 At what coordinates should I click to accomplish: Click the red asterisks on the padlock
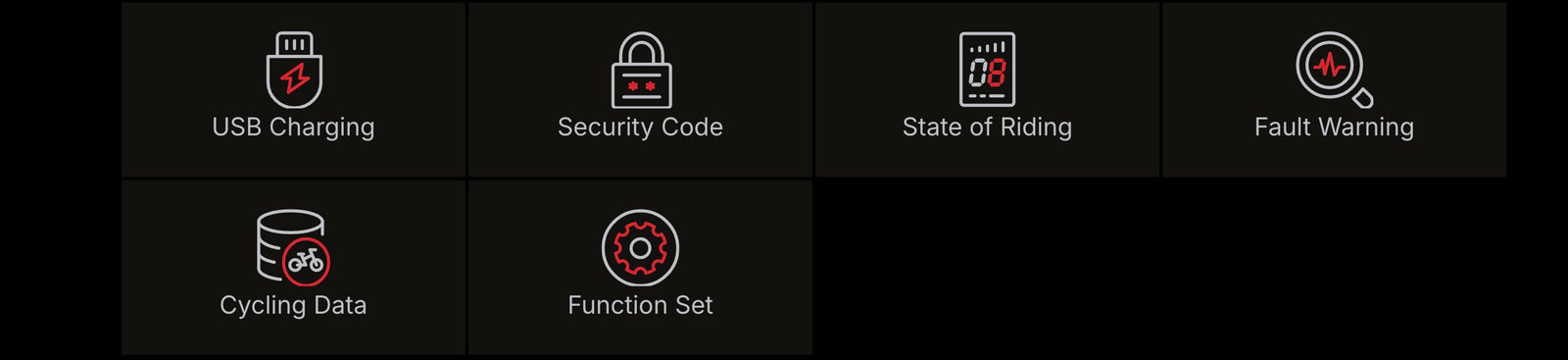641,86
